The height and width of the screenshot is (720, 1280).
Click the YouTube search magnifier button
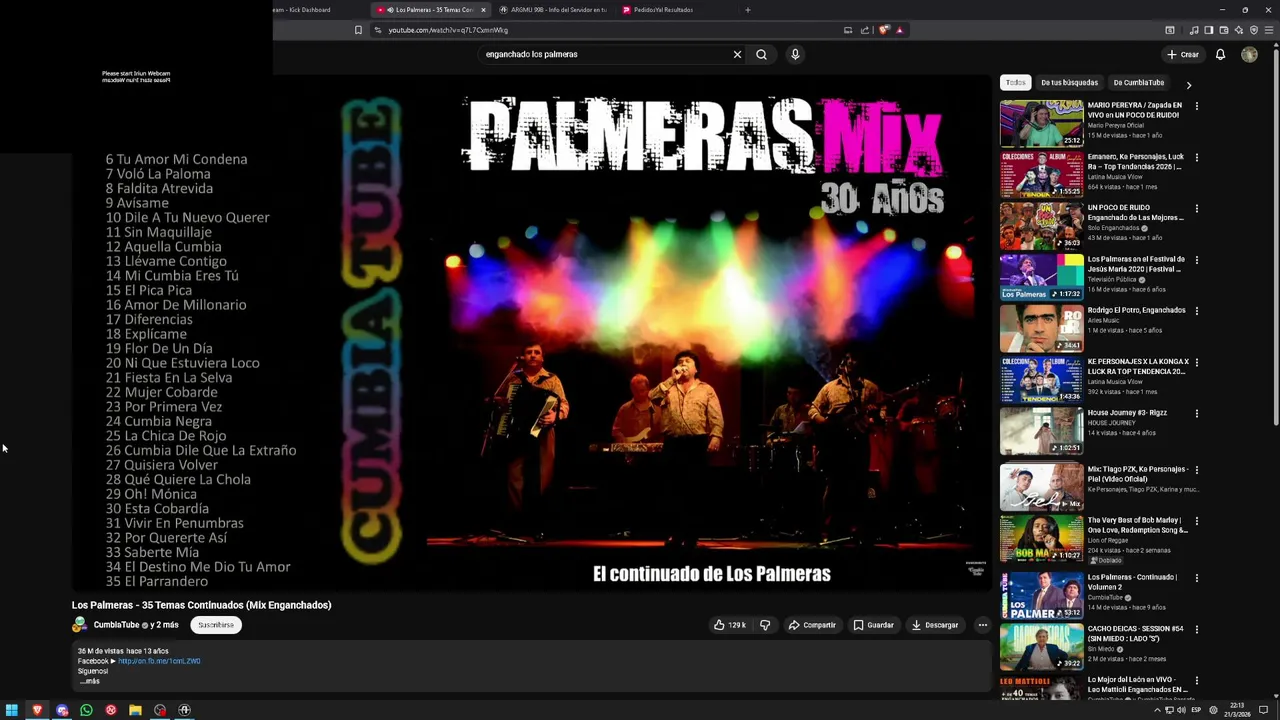click(x=761, y=54)
